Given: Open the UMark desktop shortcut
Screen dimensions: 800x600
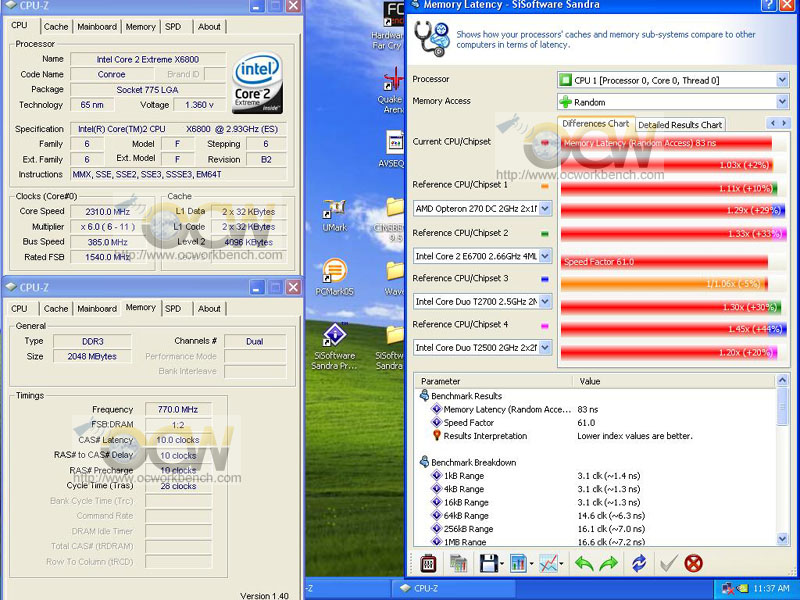Looking at the screenshot, I should [335, 216].
